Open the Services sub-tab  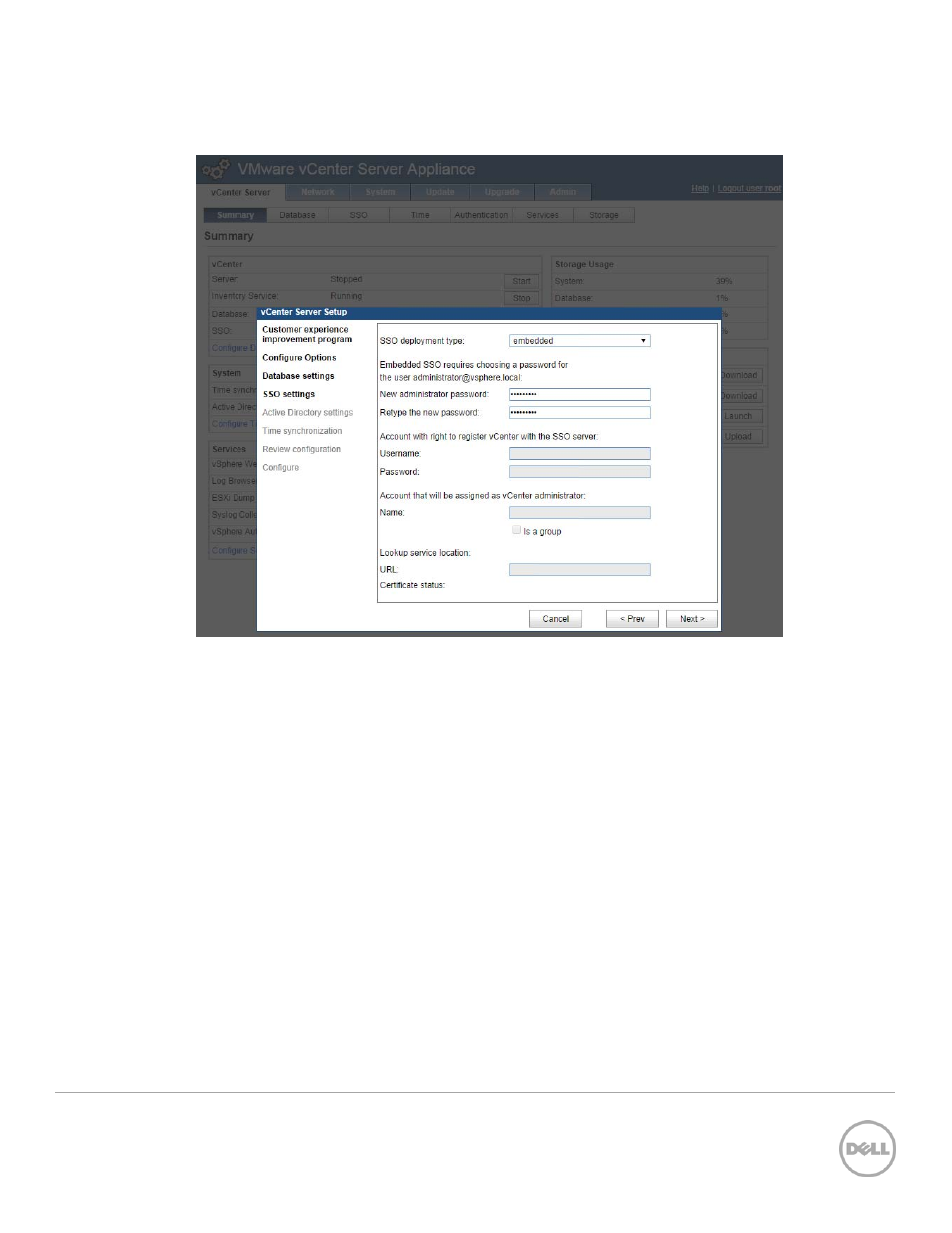pos(542,215)
